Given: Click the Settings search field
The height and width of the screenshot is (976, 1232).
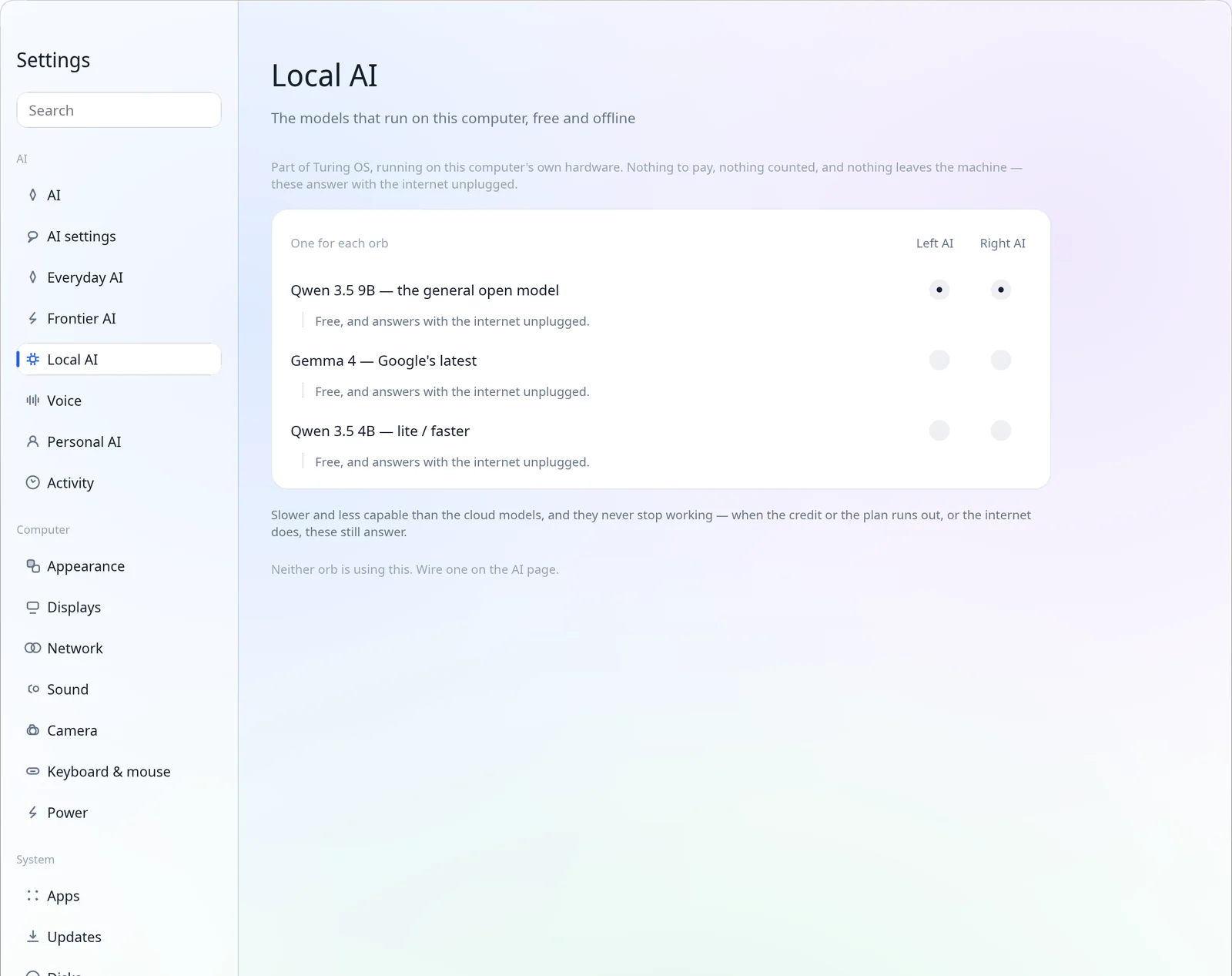Looking at the screenshot, I should [x=119, y=110].
